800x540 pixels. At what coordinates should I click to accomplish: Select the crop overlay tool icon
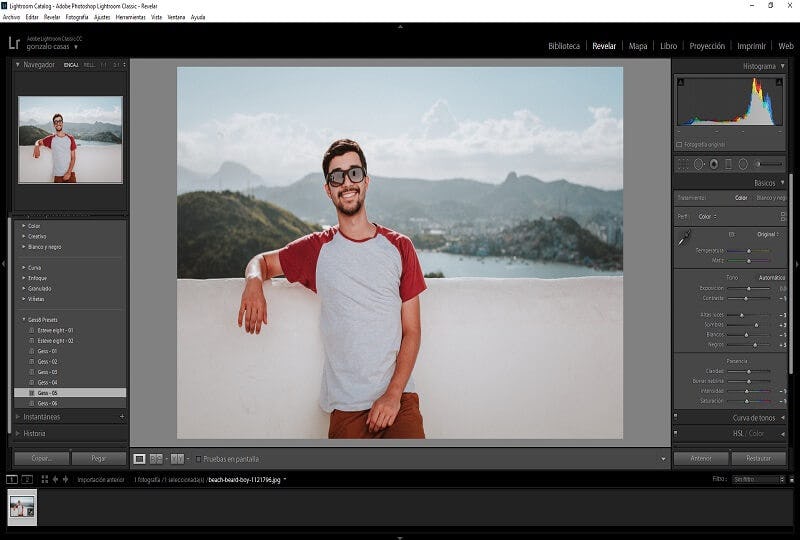coord(683,164)
